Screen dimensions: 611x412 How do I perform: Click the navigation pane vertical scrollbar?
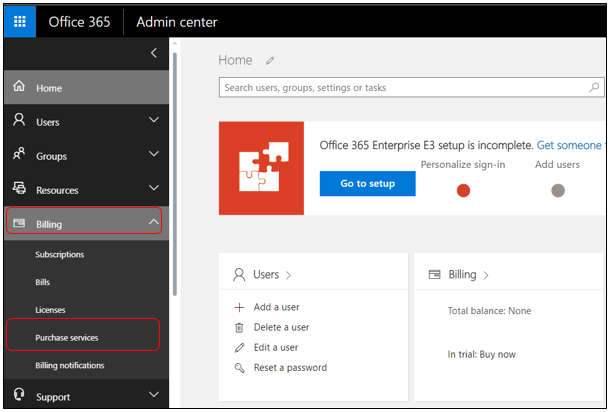coord(175,174)
